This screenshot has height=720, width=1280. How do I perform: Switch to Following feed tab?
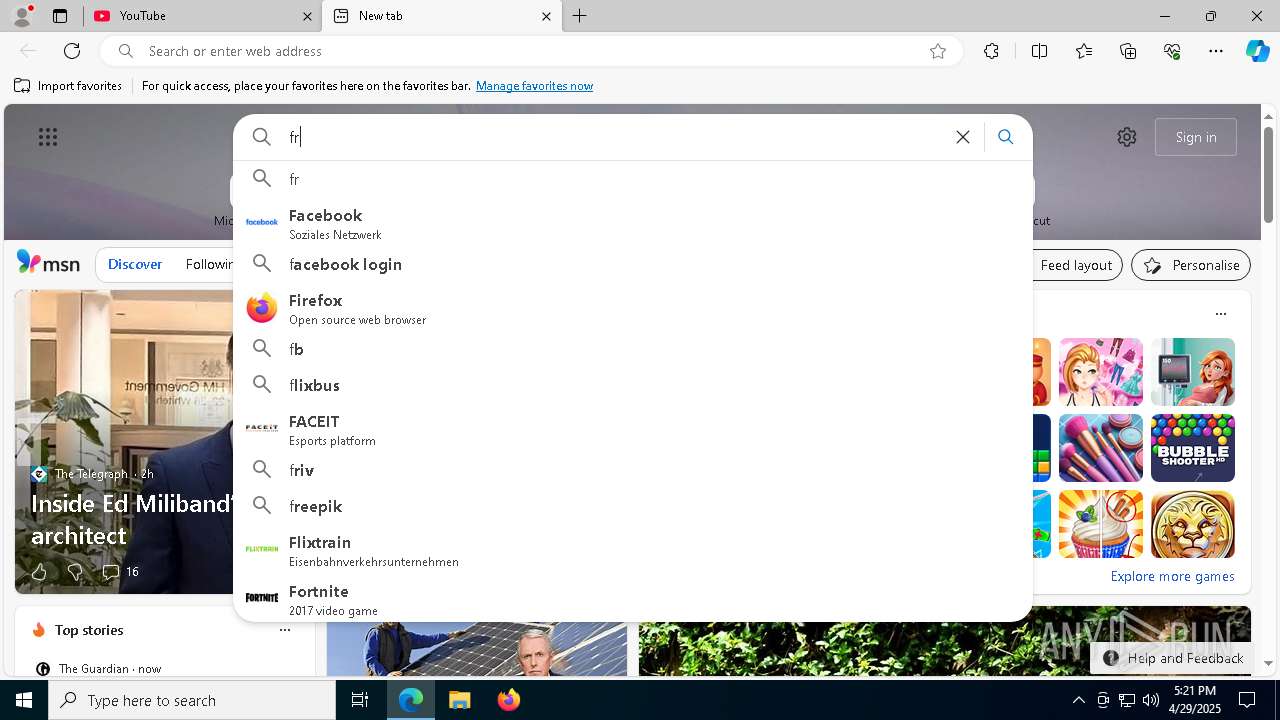(x=208, y=264)
